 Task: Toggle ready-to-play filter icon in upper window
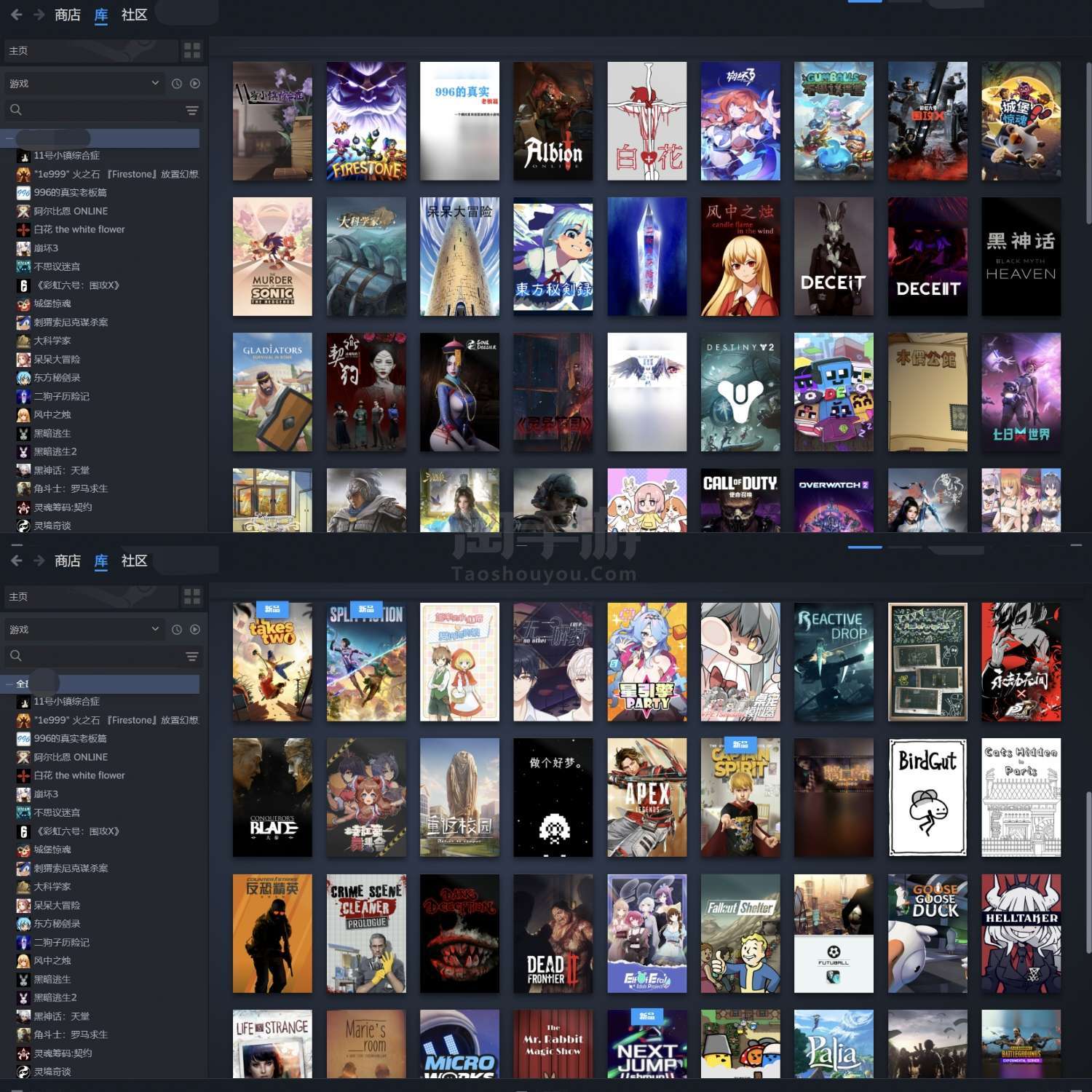195,84
